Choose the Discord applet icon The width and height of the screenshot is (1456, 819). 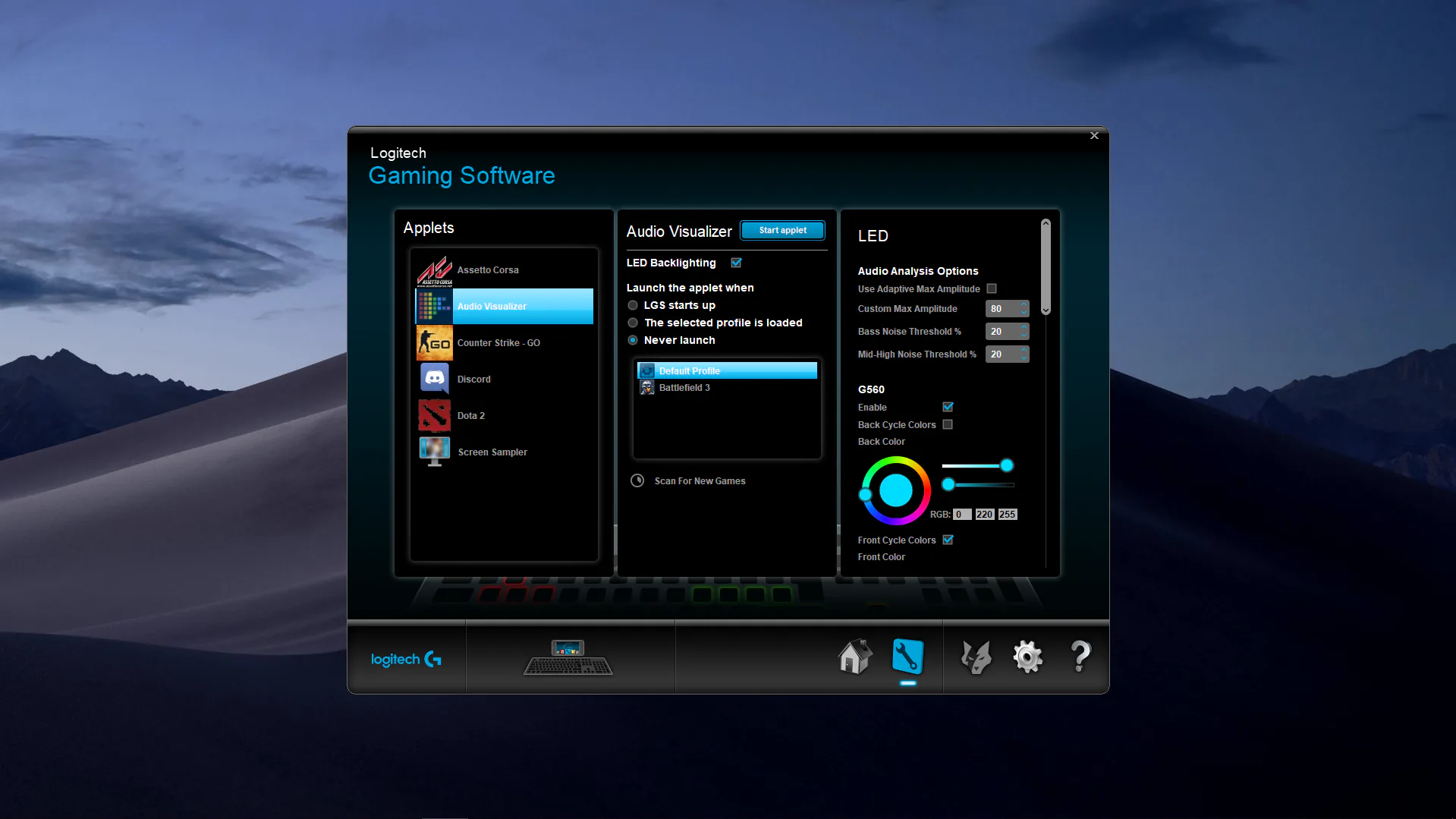click(435, 379)
